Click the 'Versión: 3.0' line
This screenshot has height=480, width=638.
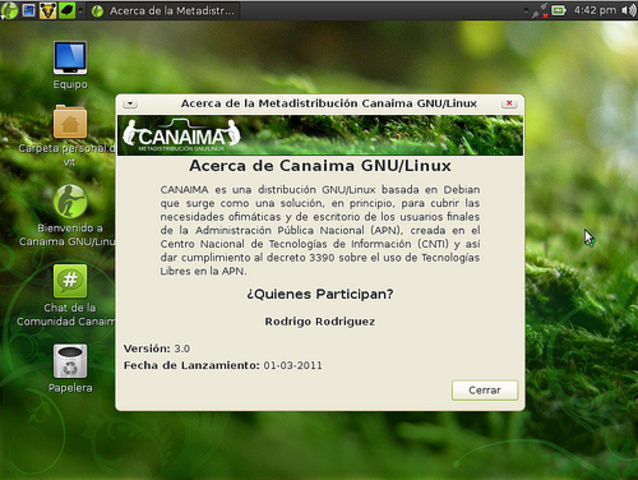(157, 349)
